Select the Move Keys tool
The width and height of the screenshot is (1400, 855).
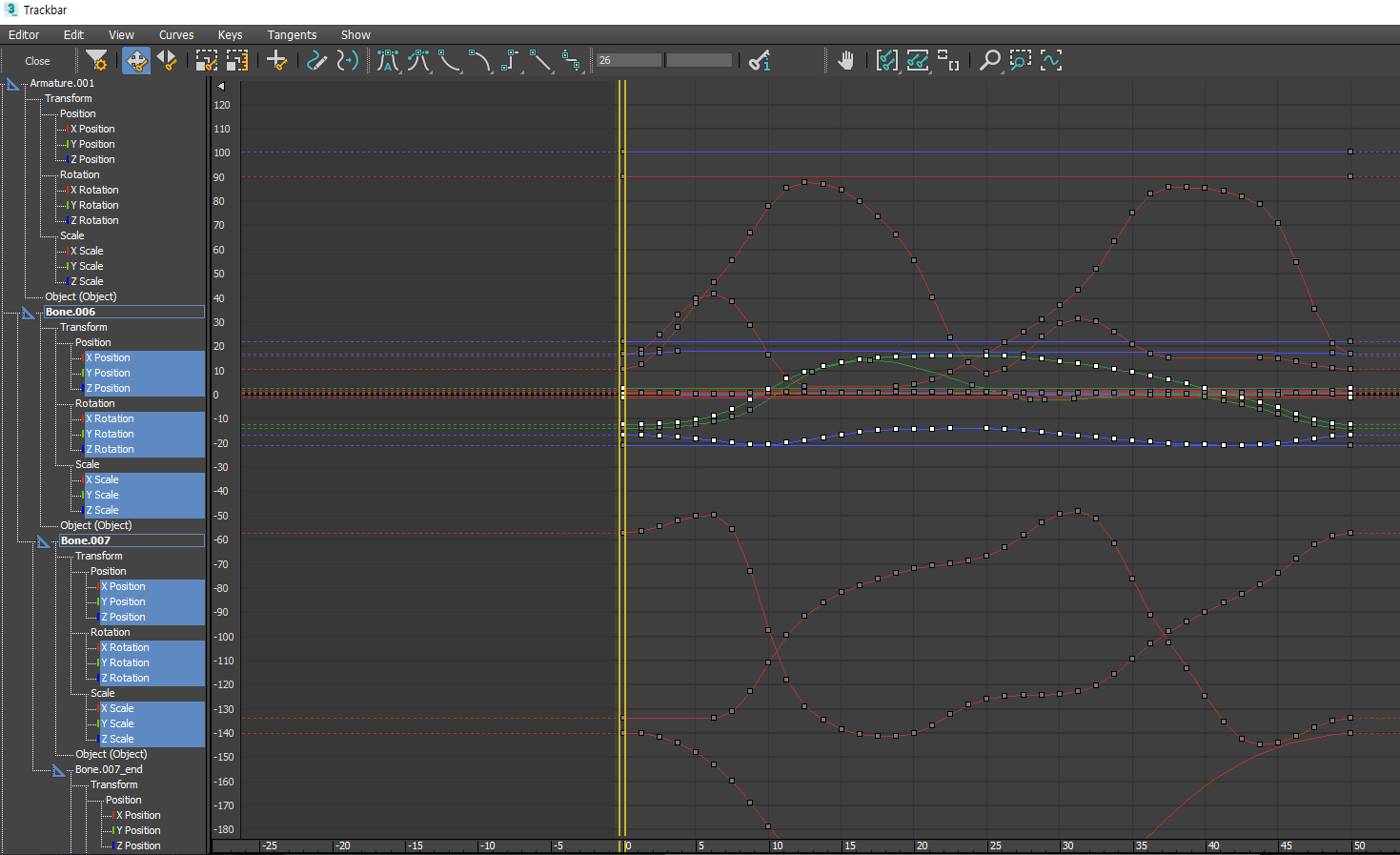[136, 61]
